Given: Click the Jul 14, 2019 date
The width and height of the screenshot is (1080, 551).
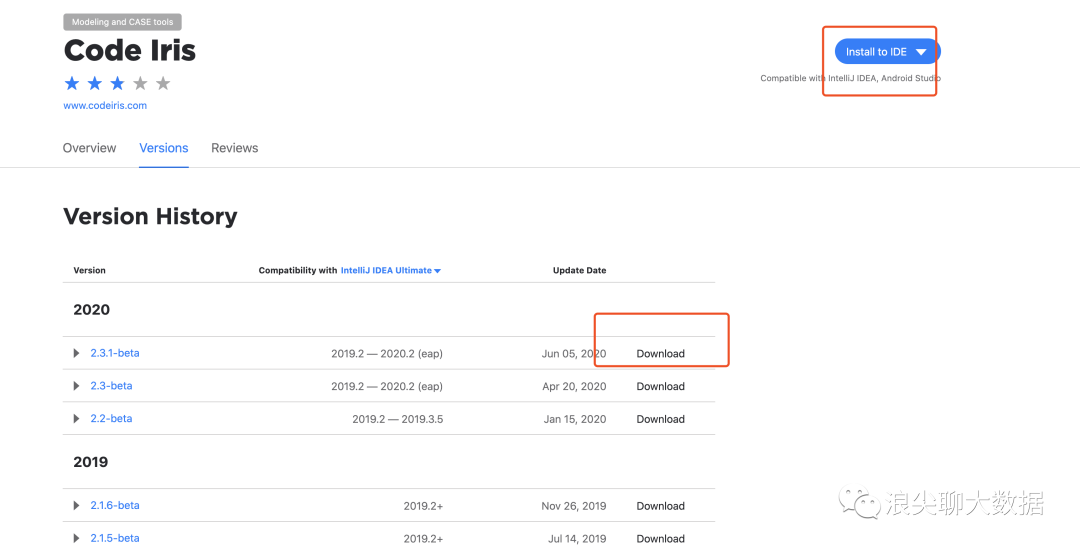Looking at the screenshot, I should coord(577,539).
